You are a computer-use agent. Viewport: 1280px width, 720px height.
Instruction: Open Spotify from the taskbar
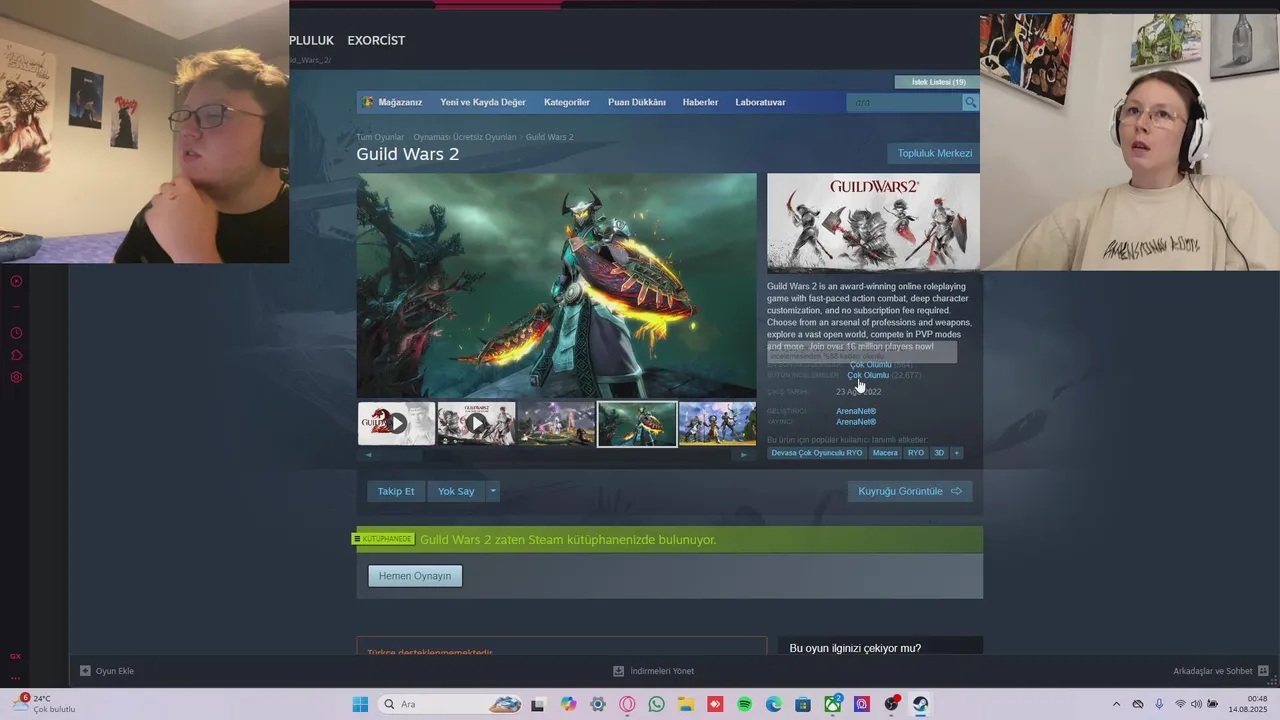744,704
